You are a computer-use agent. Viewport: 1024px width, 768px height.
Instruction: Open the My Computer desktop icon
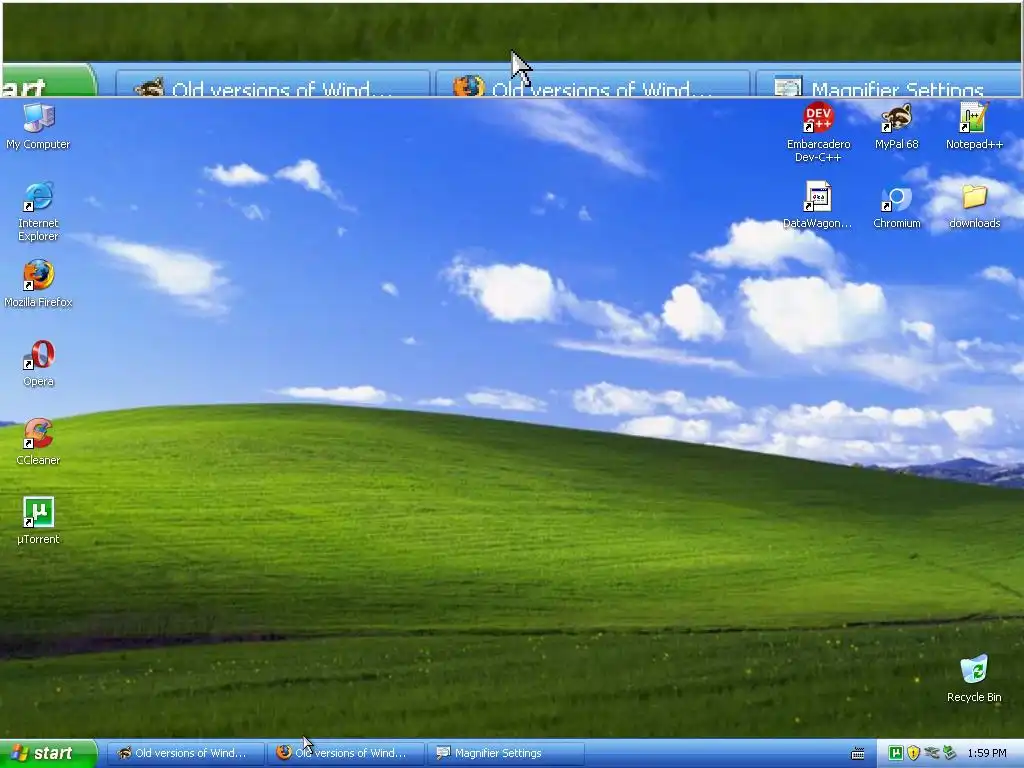click(38, 127)
